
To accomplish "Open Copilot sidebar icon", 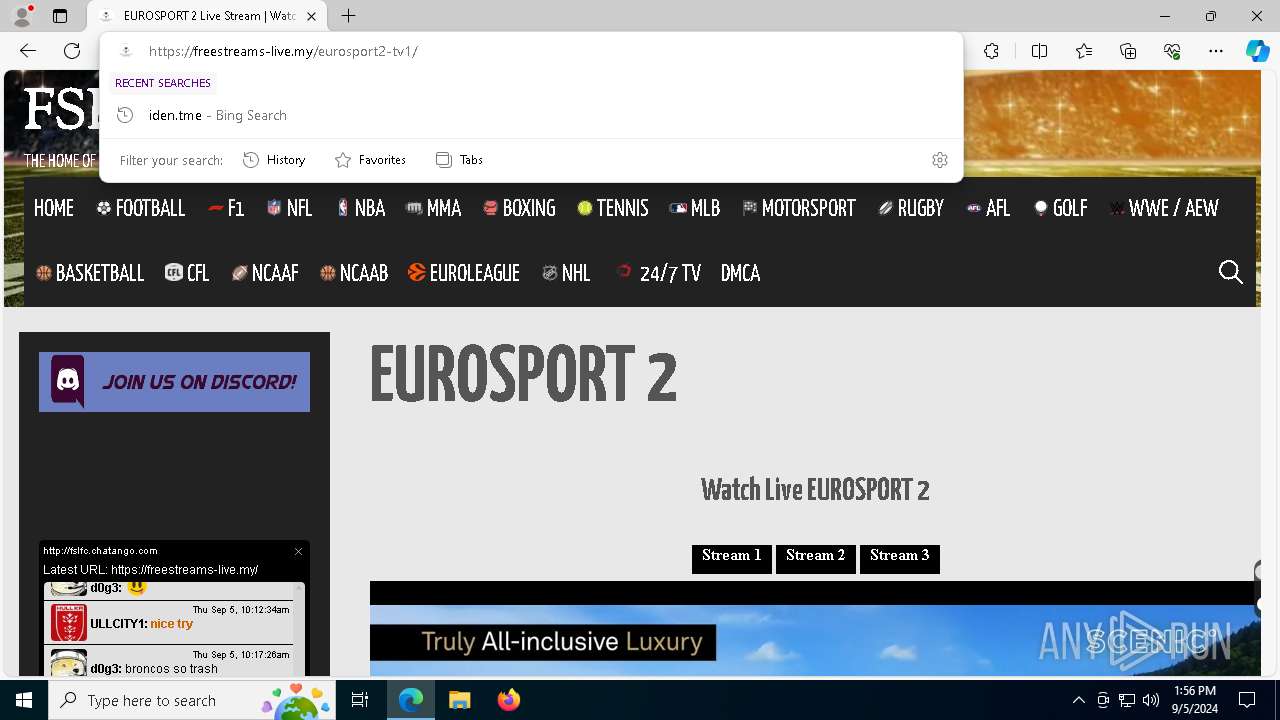I will (x=1257, y=51).
